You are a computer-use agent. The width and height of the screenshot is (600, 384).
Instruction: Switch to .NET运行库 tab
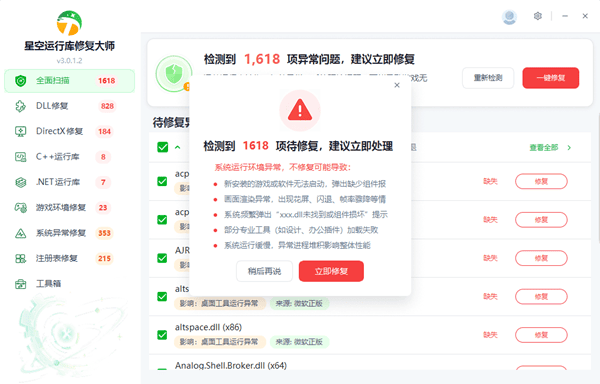click(x=69, y=182)
